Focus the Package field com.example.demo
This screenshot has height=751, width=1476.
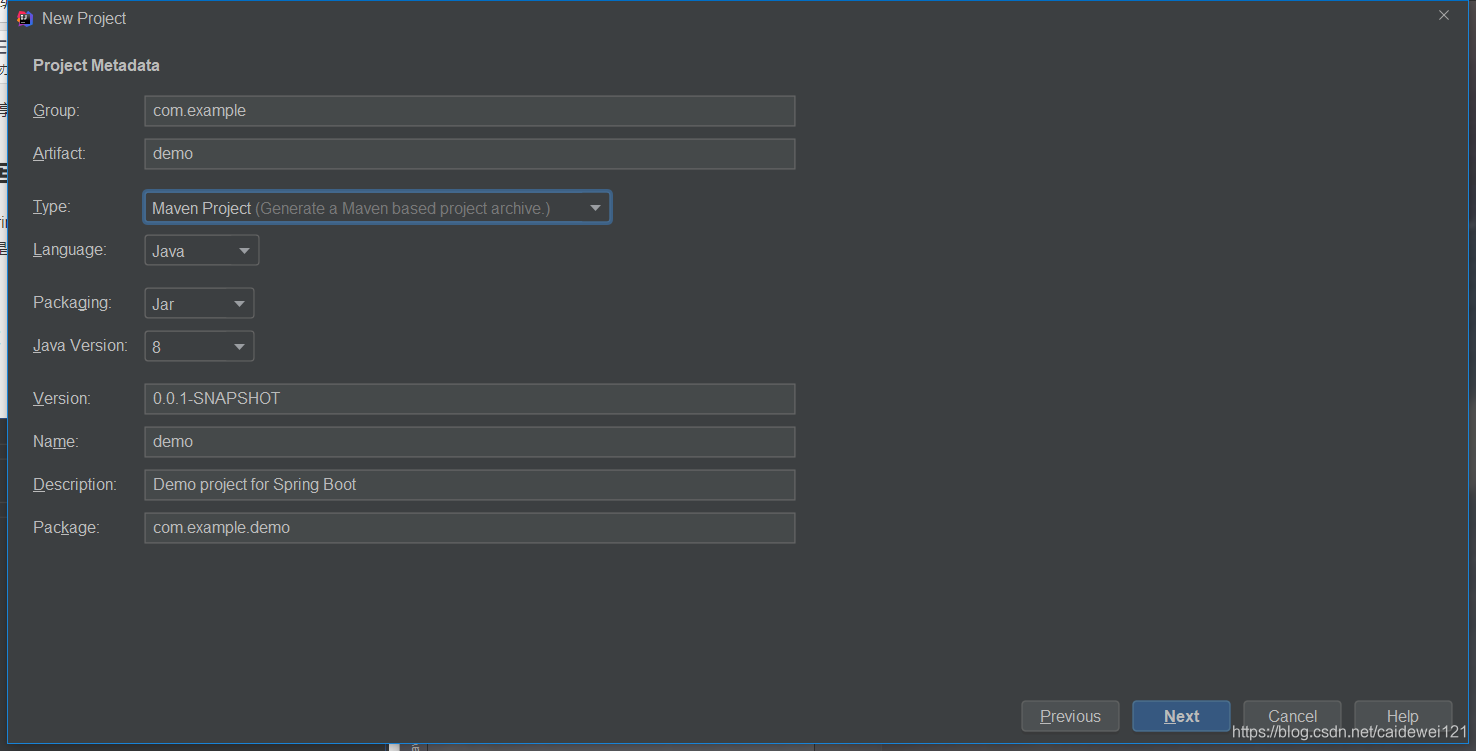tap(469, 528)
